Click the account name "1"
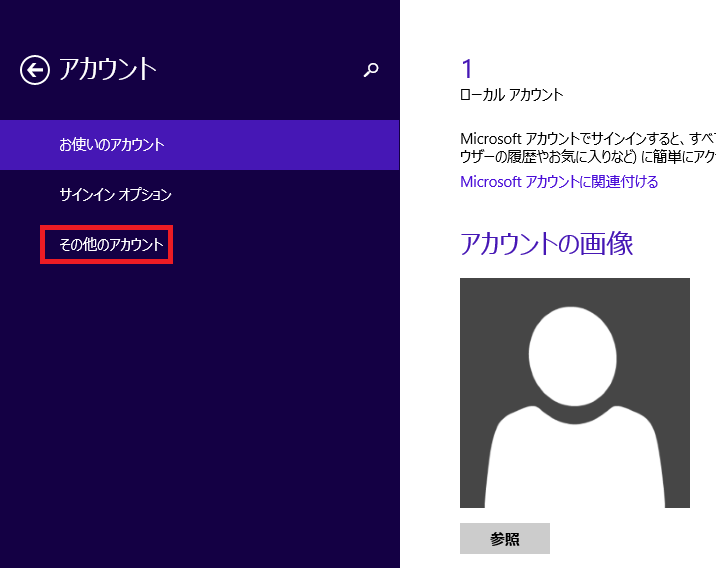This screenshot has height=568, width=716. pyautogui.click(x=466, y=69)
